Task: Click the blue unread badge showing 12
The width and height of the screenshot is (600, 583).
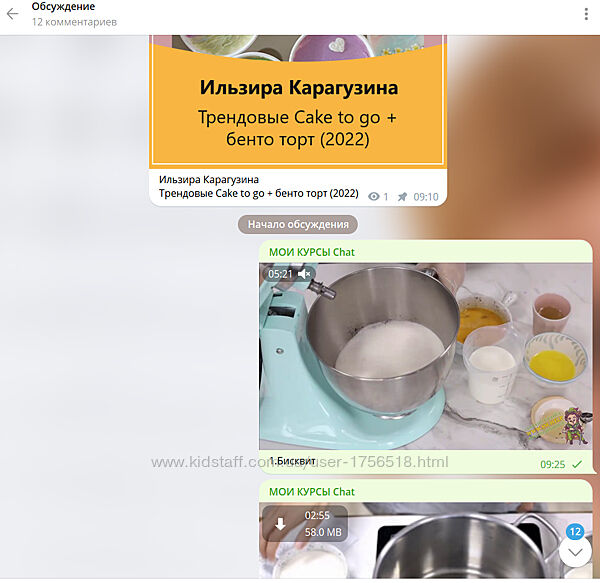Action: [x=575, y=531]
